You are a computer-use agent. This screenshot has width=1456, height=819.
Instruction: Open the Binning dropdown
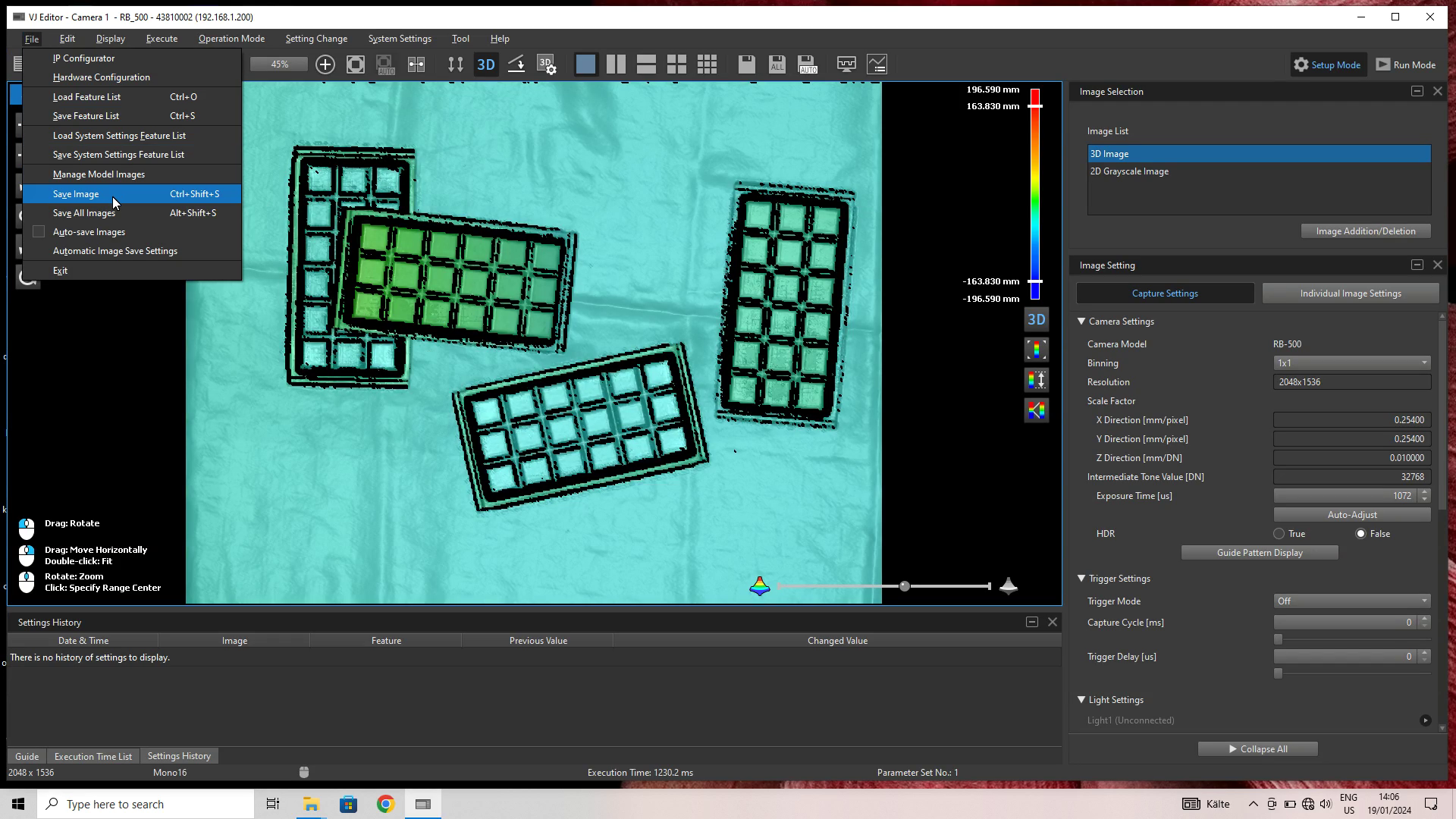tap(1351, 363)
